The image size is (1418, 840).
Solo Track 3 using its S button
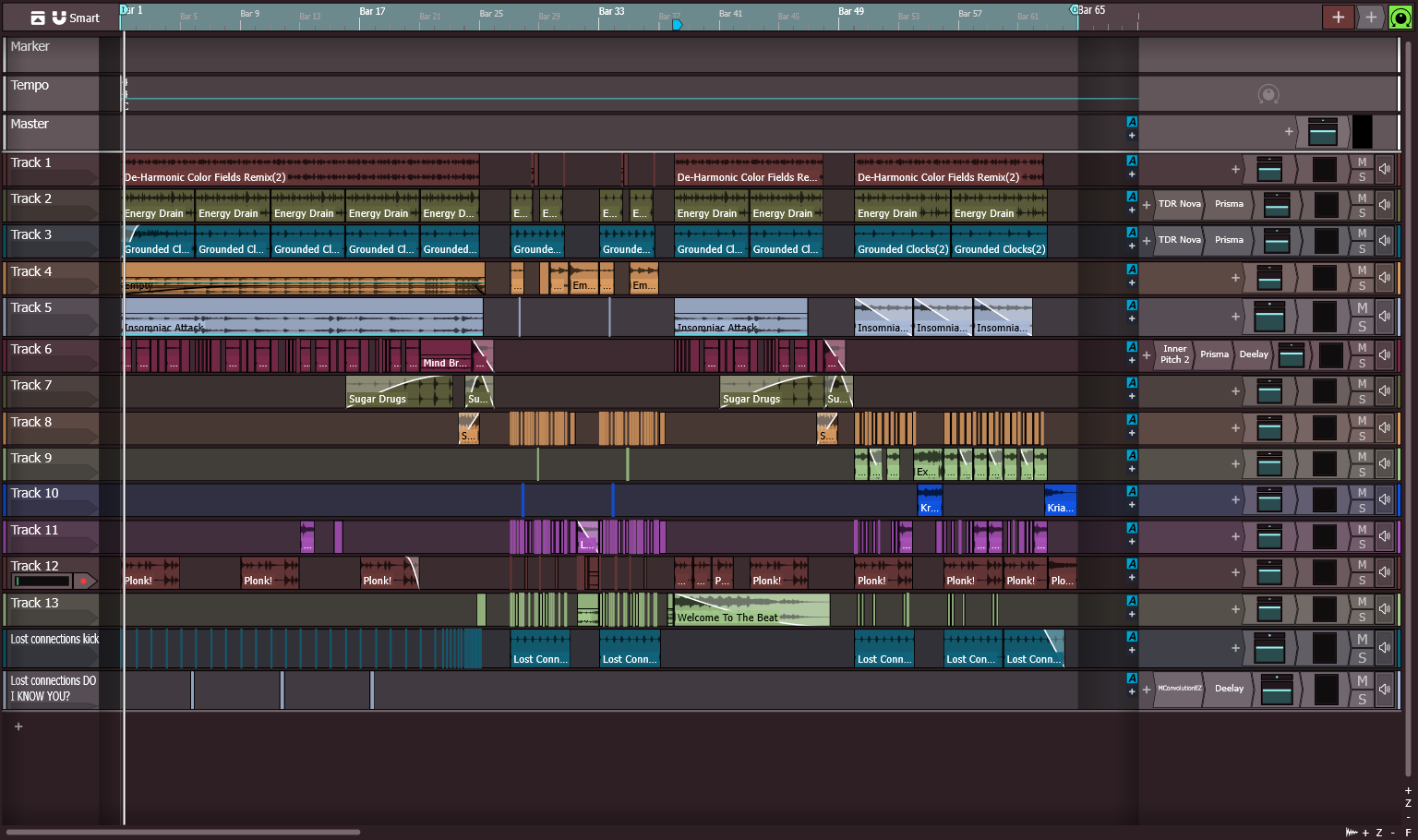1362,248
